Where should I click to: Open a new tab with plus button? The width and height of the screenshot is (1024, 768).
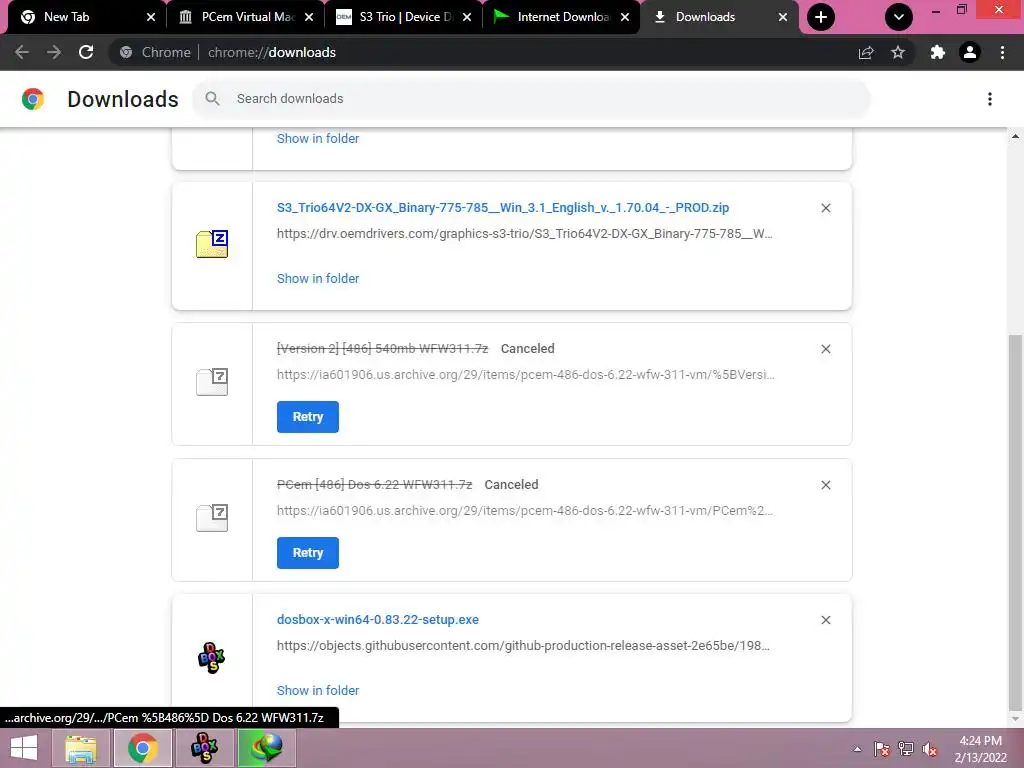821,17
